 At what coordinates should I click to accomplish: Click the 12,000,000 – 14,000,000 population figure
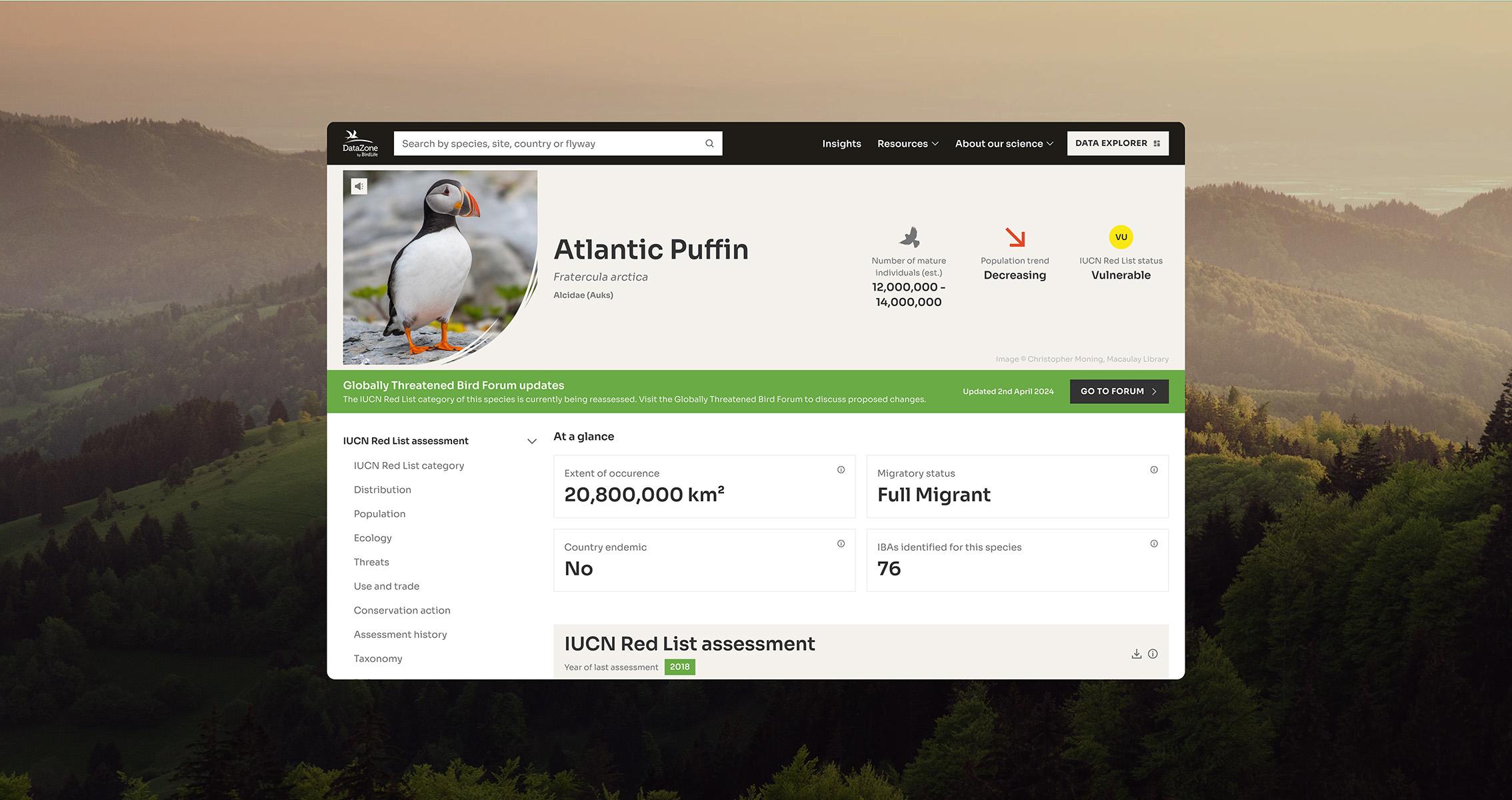tap(909, 295)
